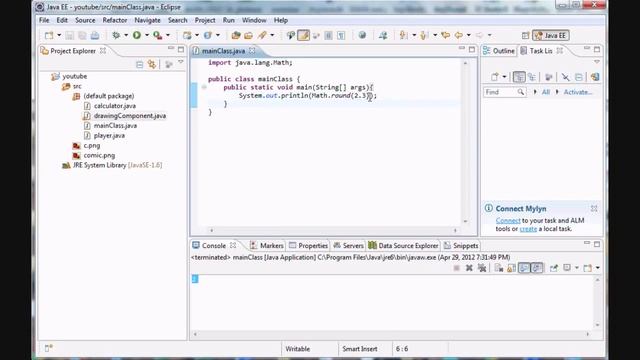Click the Find field in Task List
This screenshot has width=640, height=360.
tap(504, 92)
